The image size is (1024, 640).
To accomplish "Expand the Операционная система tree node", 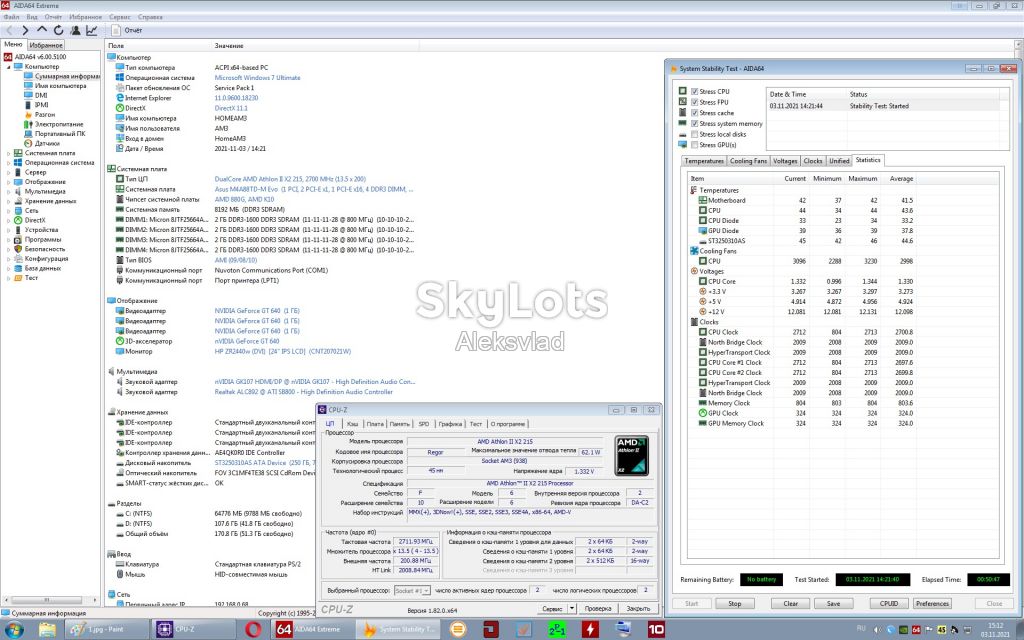I will tap(8, 163).
